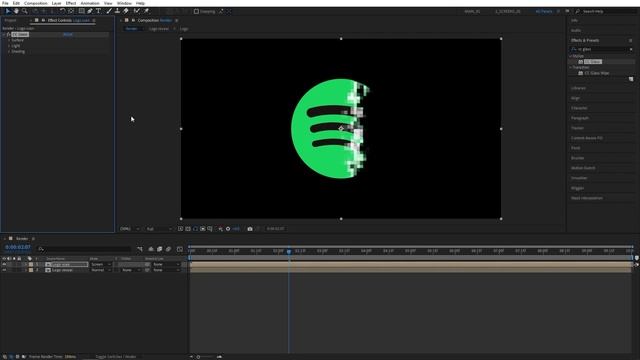This screenshot has height=360, width=640.
Task: Click the search magnifier next to Search Help
Action: [x=578, y=11]
